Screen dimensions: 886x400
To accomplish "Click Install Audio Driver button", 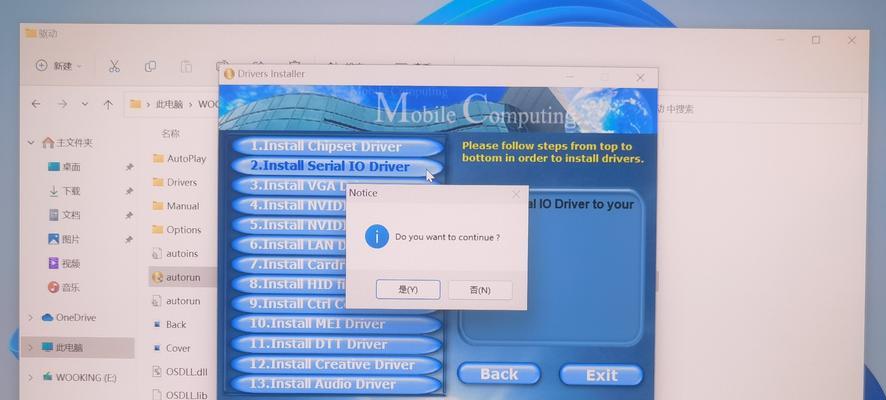I will coord(337,385).
